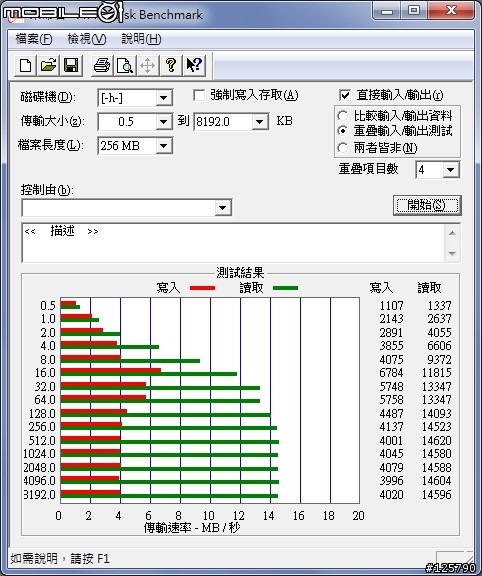Open the minimum transfer size 0.5 dropdown

pyautogui.click(x=163, y=122)
